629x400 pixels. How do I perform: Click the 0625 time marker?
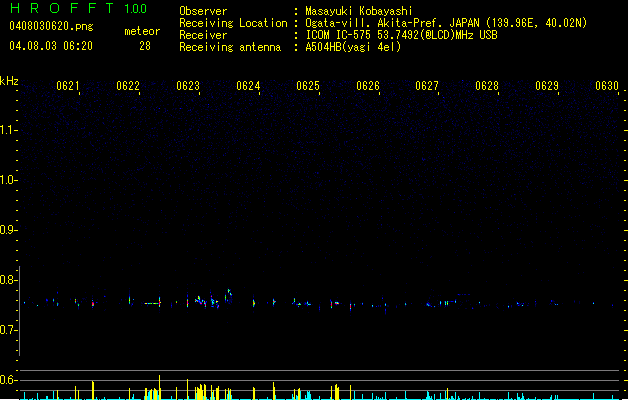coord(308,86)
